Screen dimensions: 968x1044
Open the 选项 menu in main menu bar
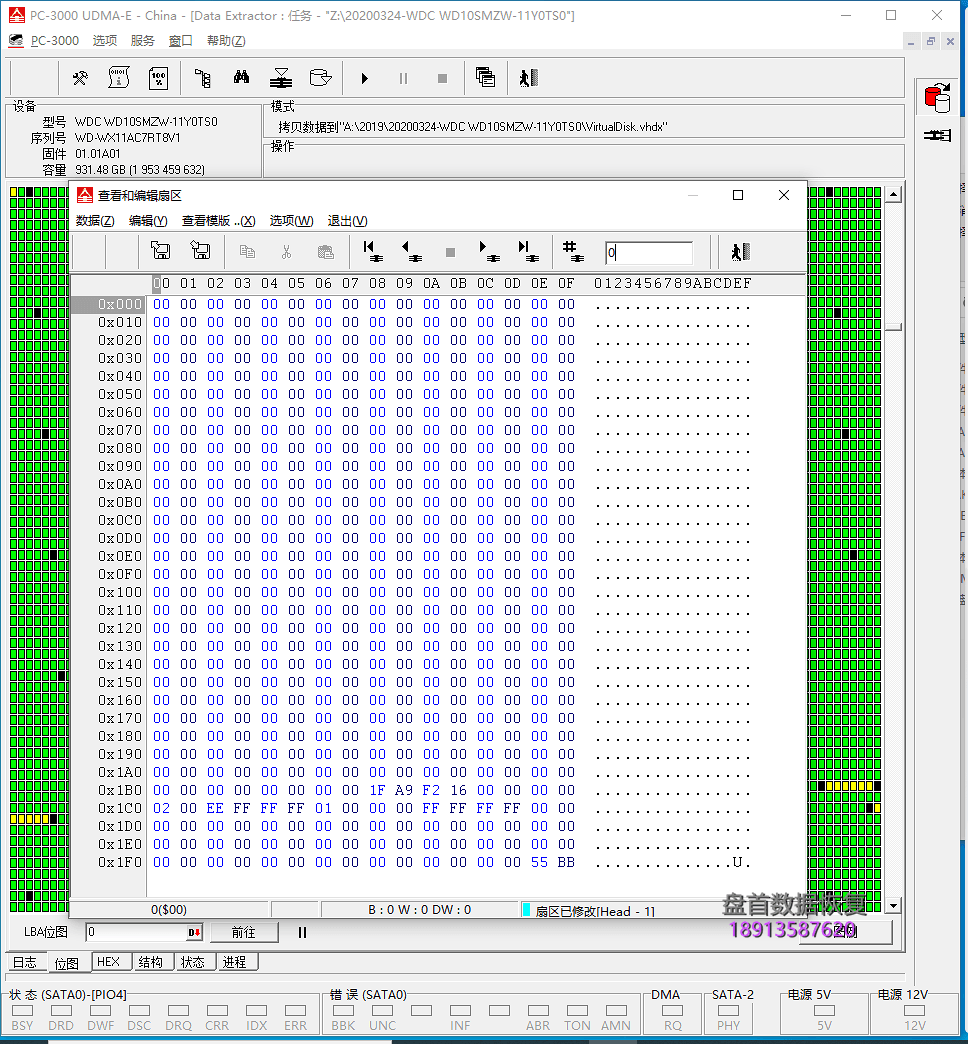pyautogui.click(x=105, y=41)
